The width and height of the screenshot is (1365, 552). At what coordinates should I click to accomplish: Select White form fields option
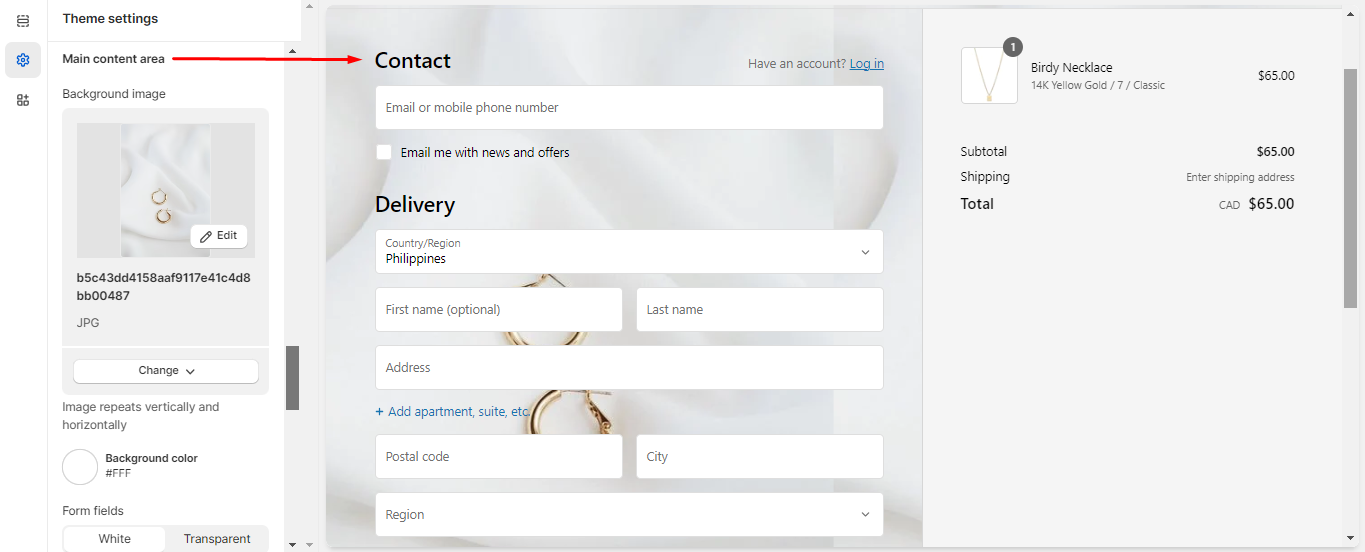(x=115, y=539)
